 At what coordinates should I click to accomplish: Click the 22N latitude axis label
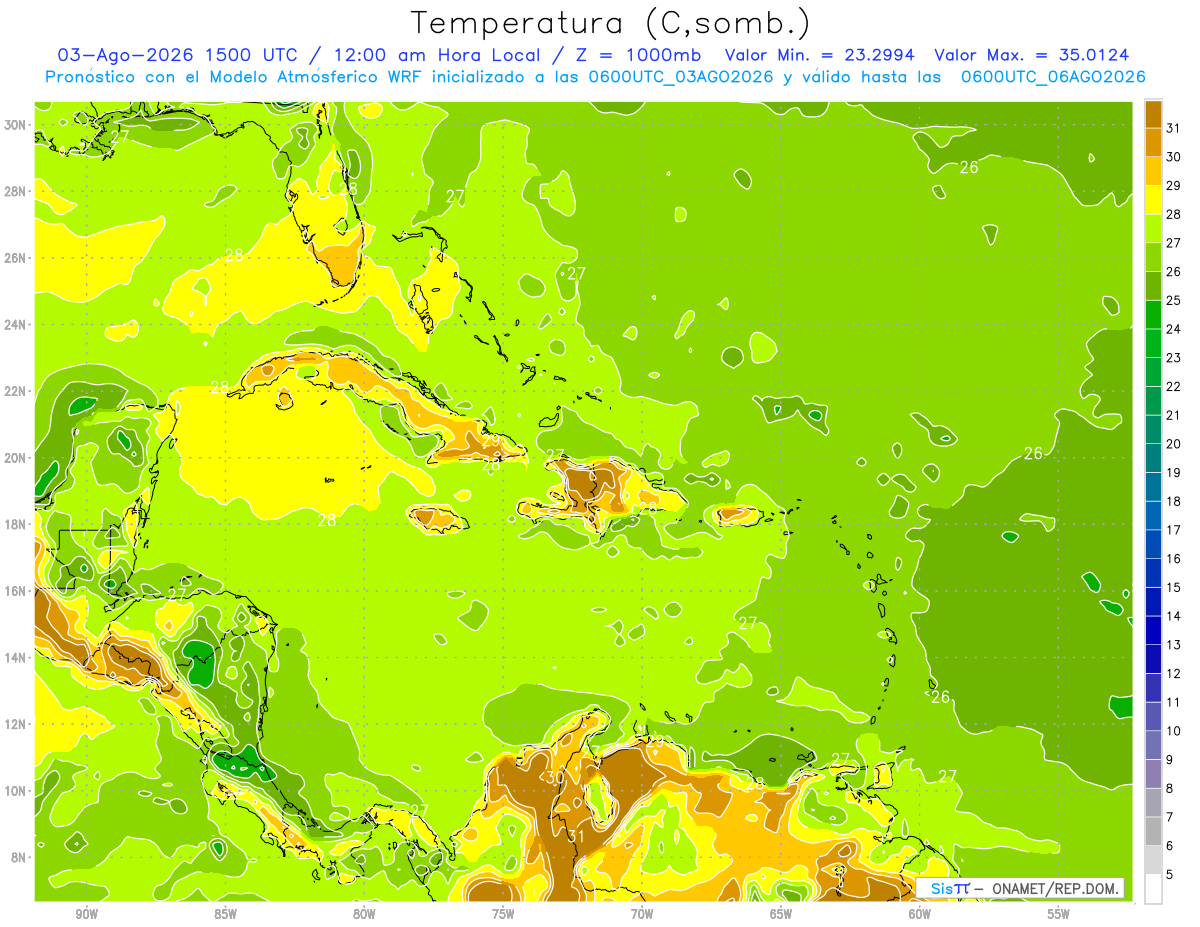15,391
